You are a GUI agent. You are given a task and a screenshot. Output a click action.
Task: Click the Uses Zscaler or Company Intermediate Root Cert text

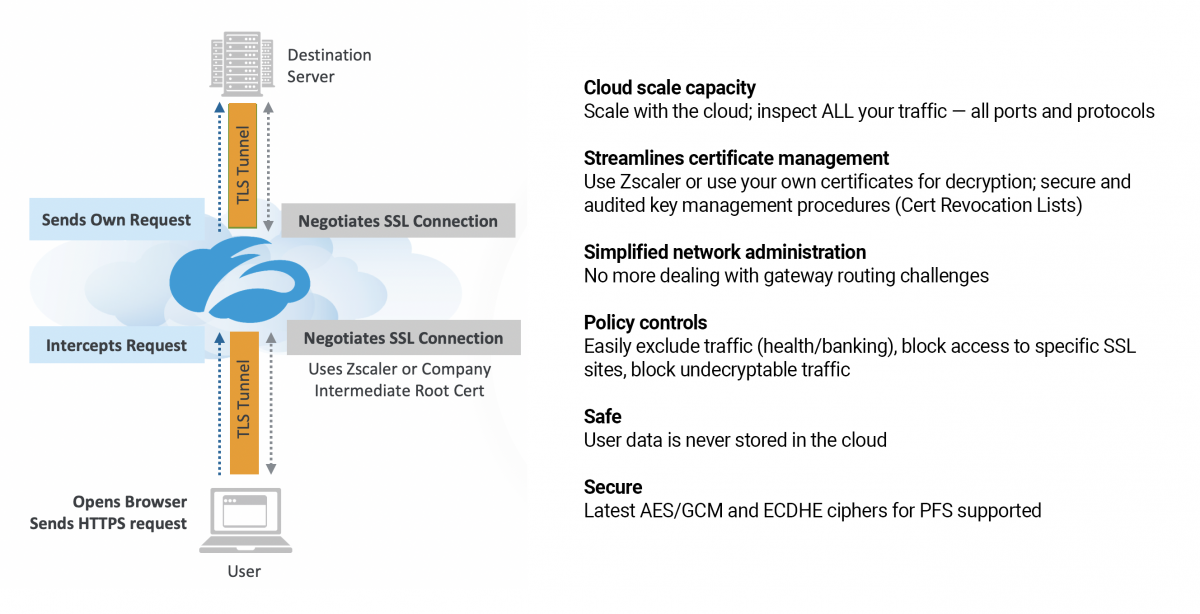pos(399,380)
